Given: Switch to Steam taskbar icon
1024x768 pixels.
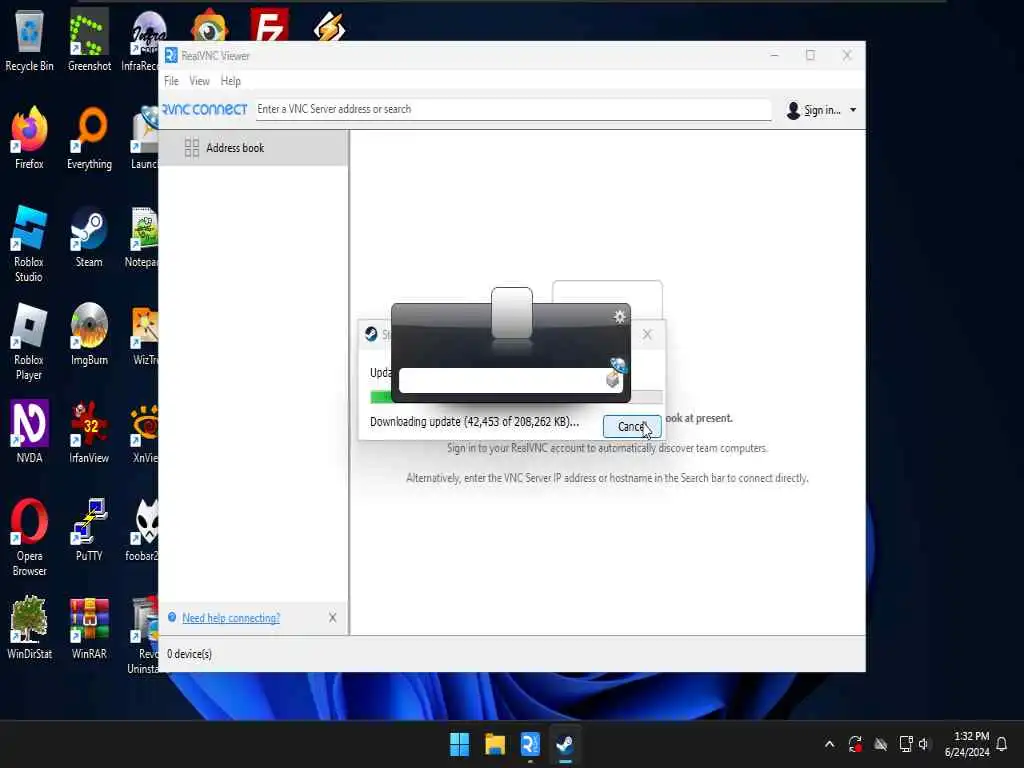Looking at the screenshot, I should click(x=565, y=744).
